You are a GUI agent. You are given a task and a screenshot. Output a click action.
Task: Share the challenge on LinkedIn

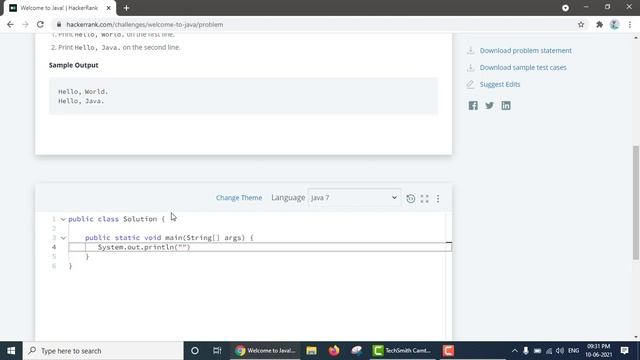point(506,106)
